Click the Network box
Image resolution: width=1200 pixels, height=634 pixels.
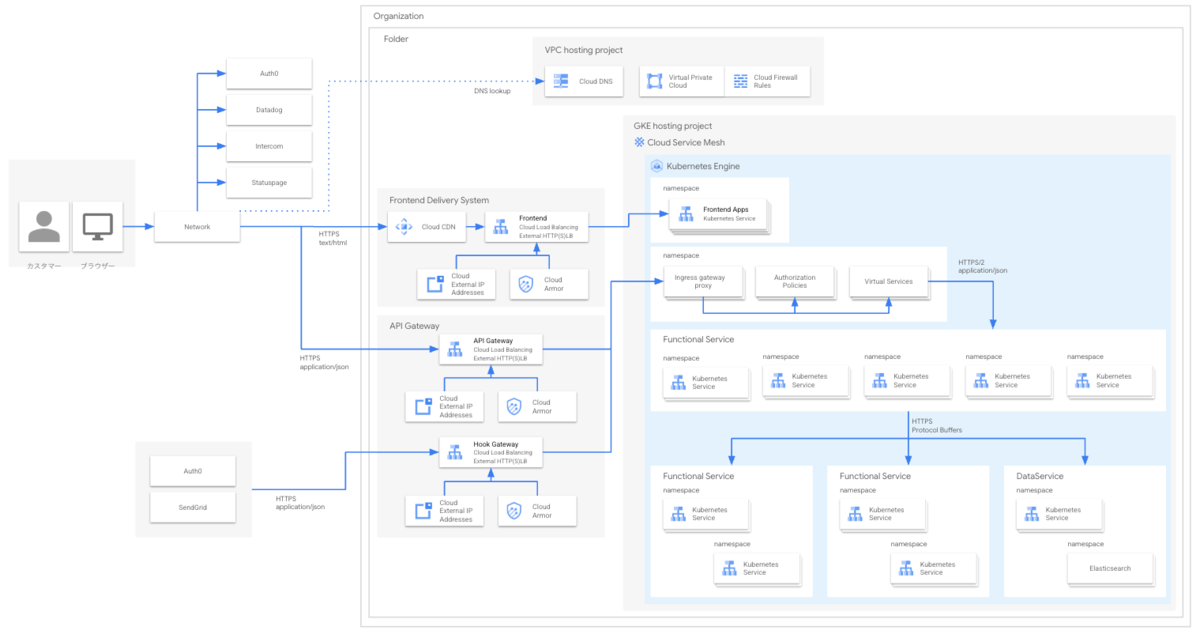click(197, 227)
